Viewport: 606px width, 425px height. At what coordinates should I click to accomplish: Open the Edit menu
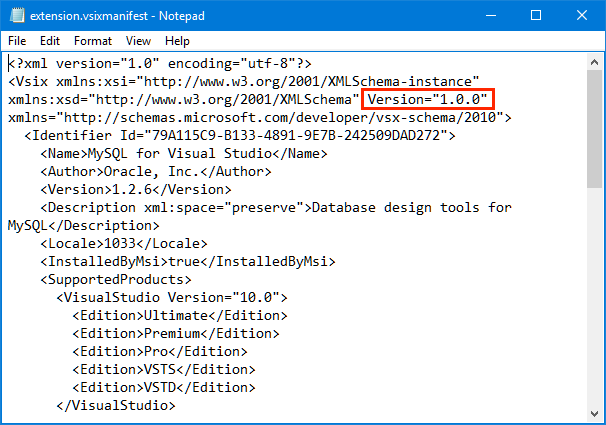pos(50,41)
